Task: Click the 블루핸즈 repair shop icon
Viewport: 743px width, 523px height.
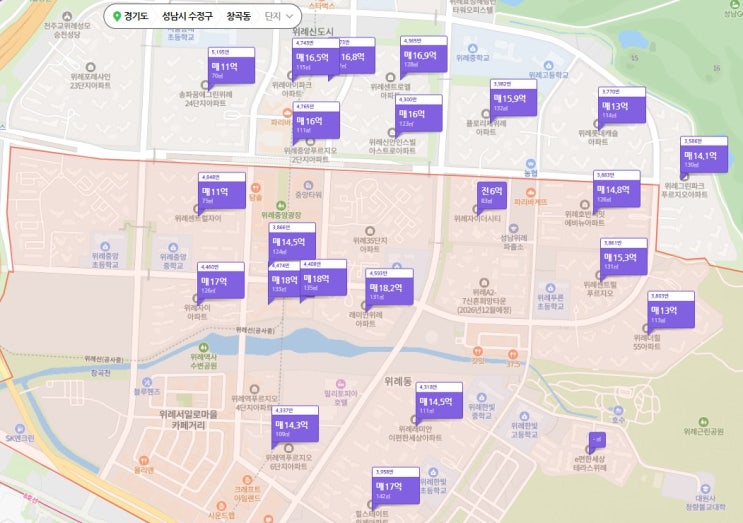Action: point(147,382)
